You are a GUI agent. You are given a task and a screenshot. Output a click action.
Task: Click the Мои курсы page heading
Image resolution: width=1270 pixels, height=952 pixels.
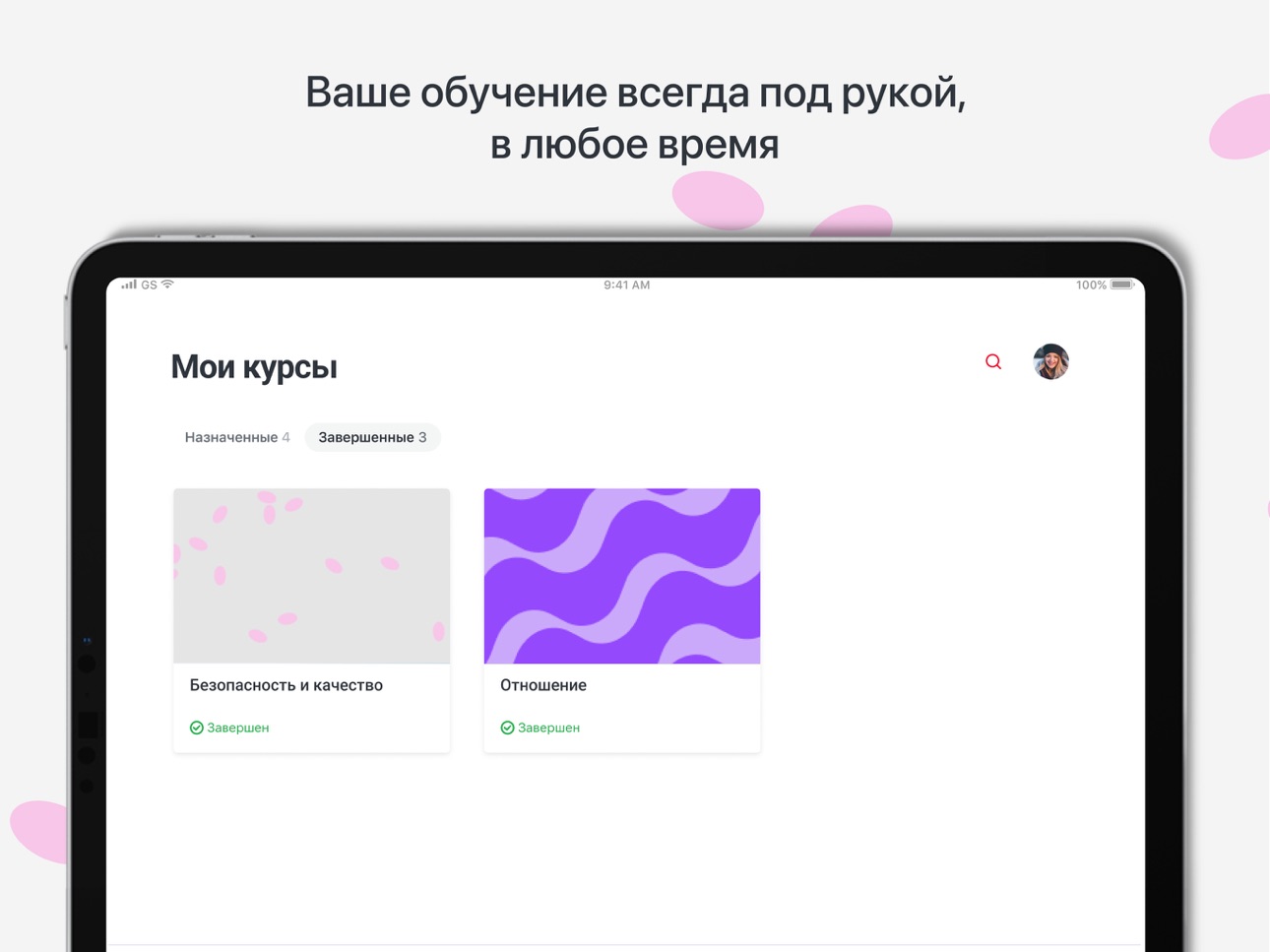tap(254, 367)
